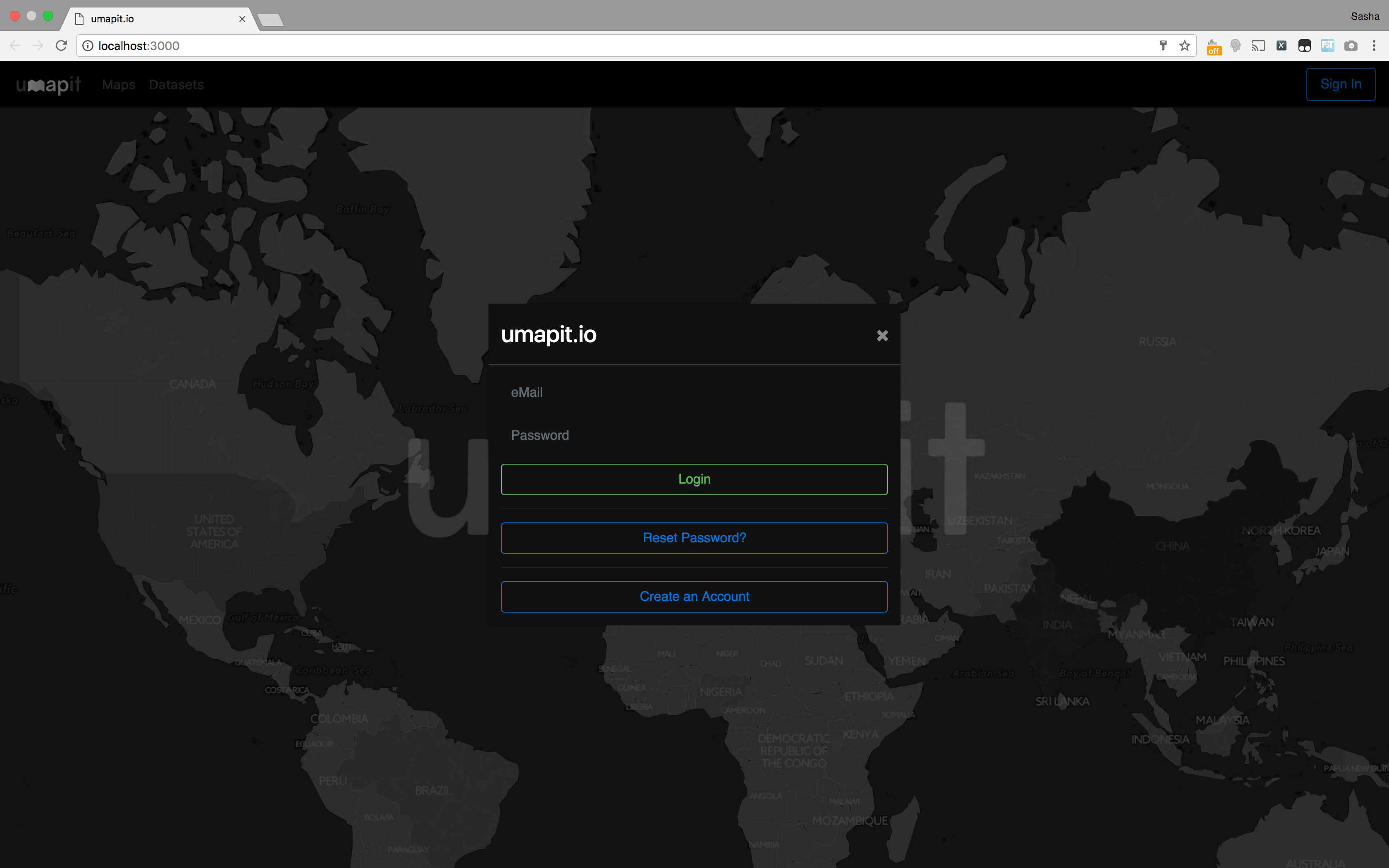Image resolution: width=1389 pixels, height=868 pixels.
Task: Open a new browser tab
Action: point(270,20)
